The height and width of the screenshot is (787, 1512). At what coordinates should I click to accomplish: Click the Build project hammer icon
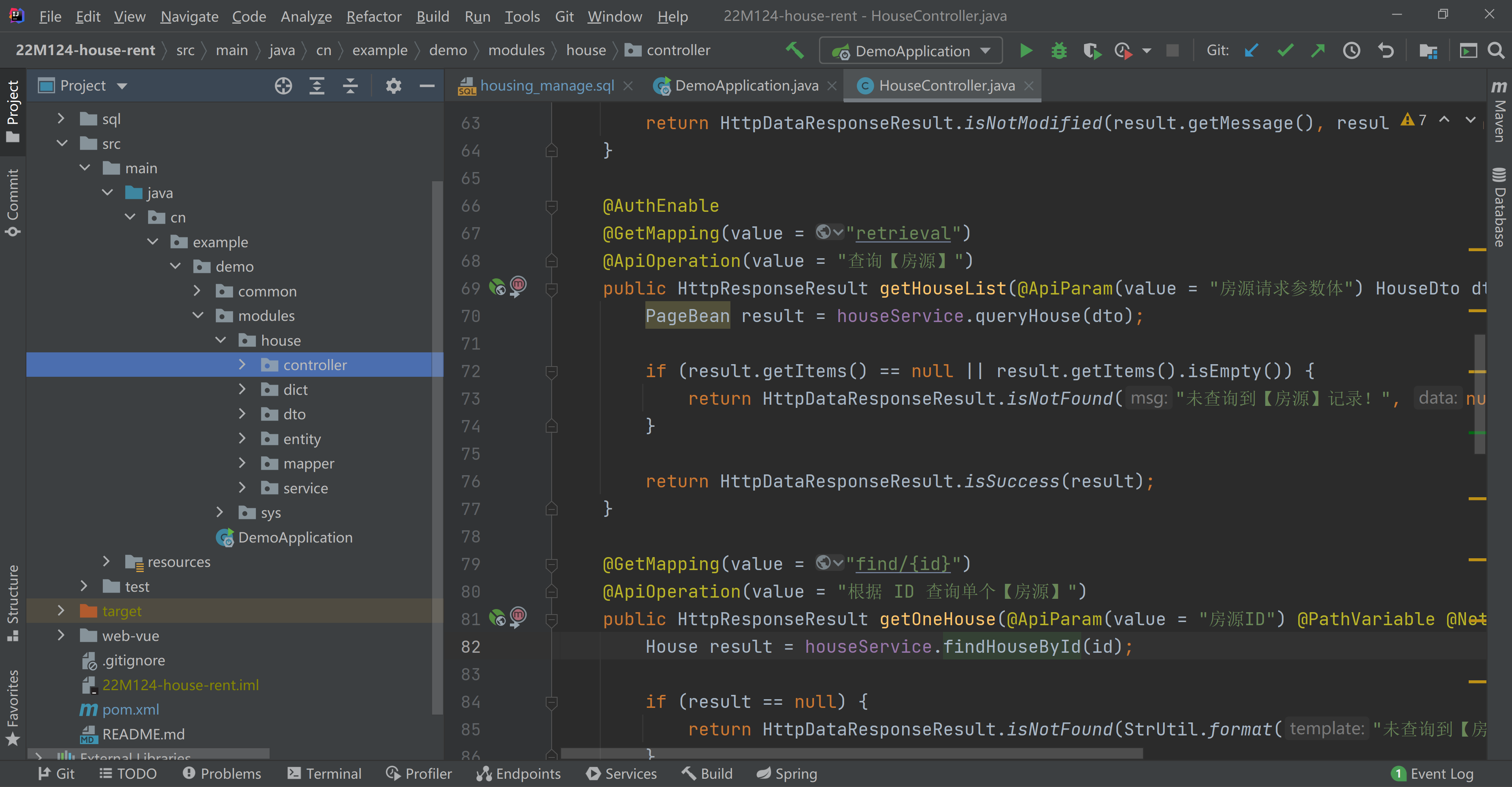click(x=795, y=50)
